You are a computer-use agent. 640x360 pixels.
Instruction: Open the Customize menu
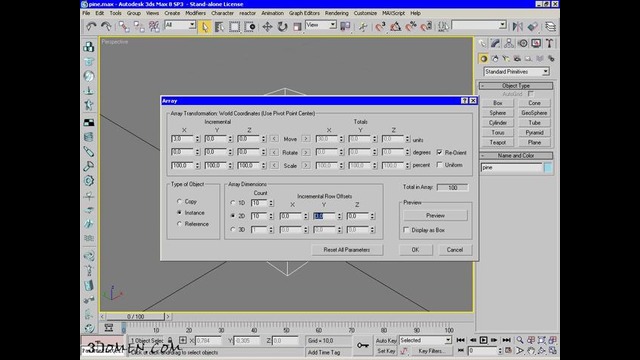[365, 13]
